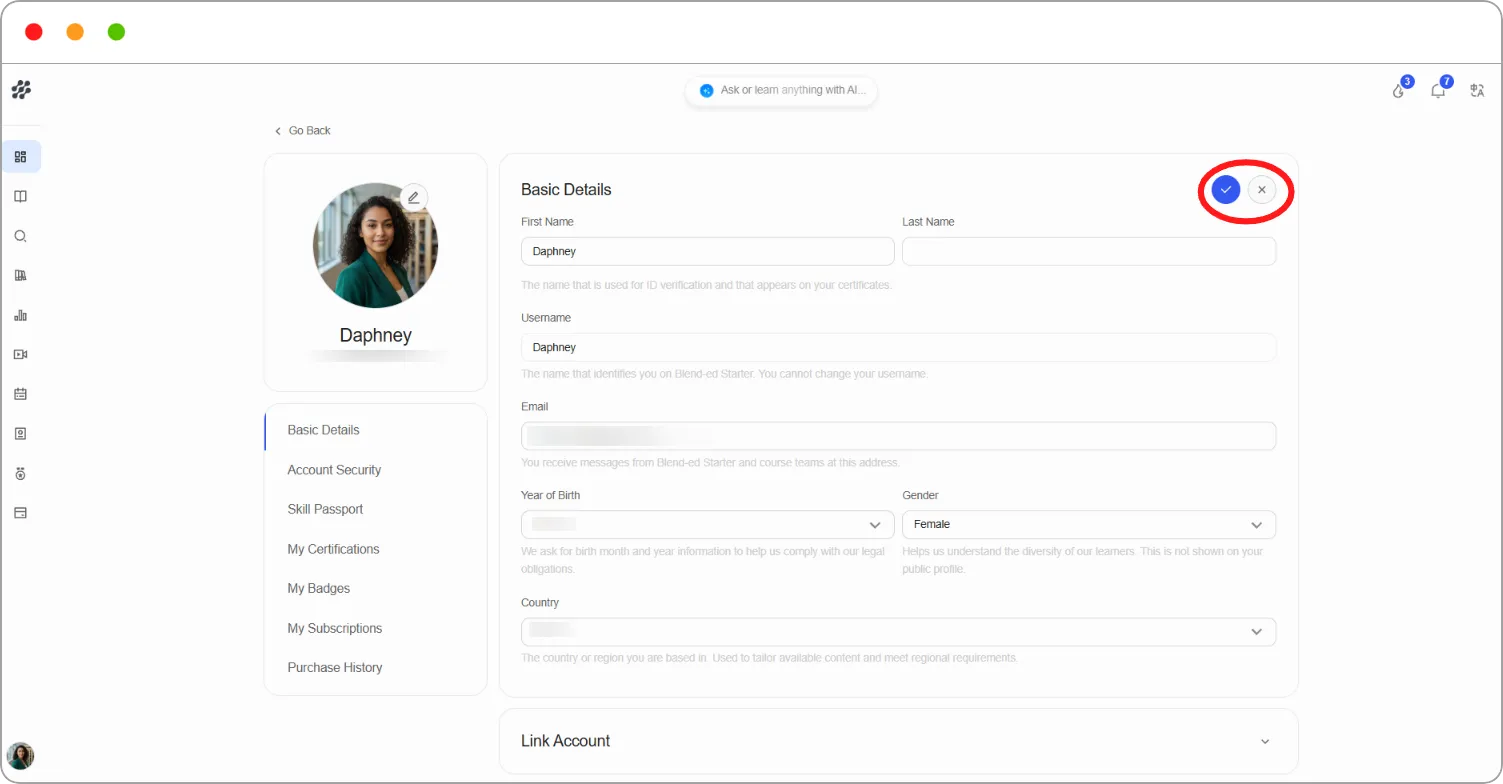Image resolution: width=1503 pixels, height=784 pixels.
Task: Open My Subscriptions
Action: 334,628
